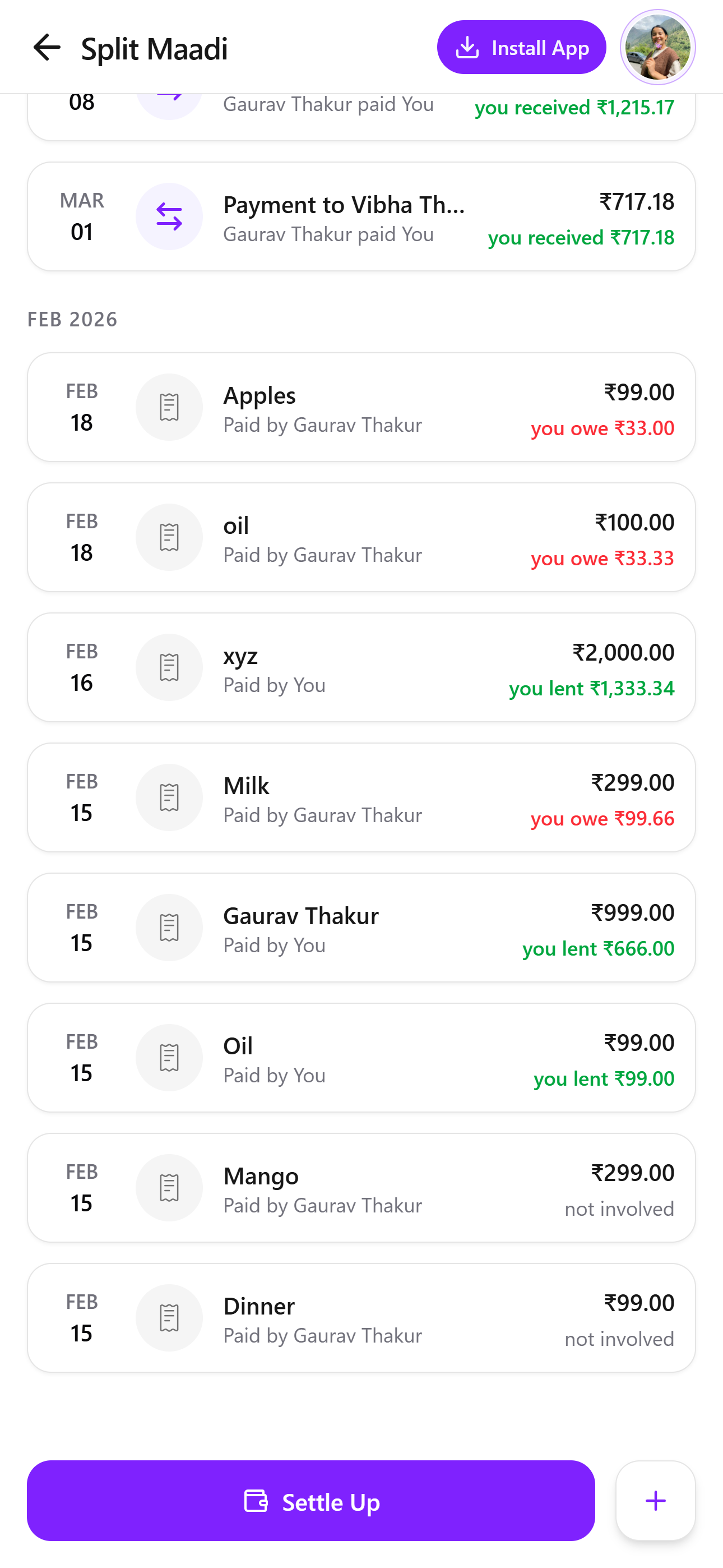Open the Gaurav Thakur ₹999.00 expense
723x1568 pixels.
[x=361, y=928]
